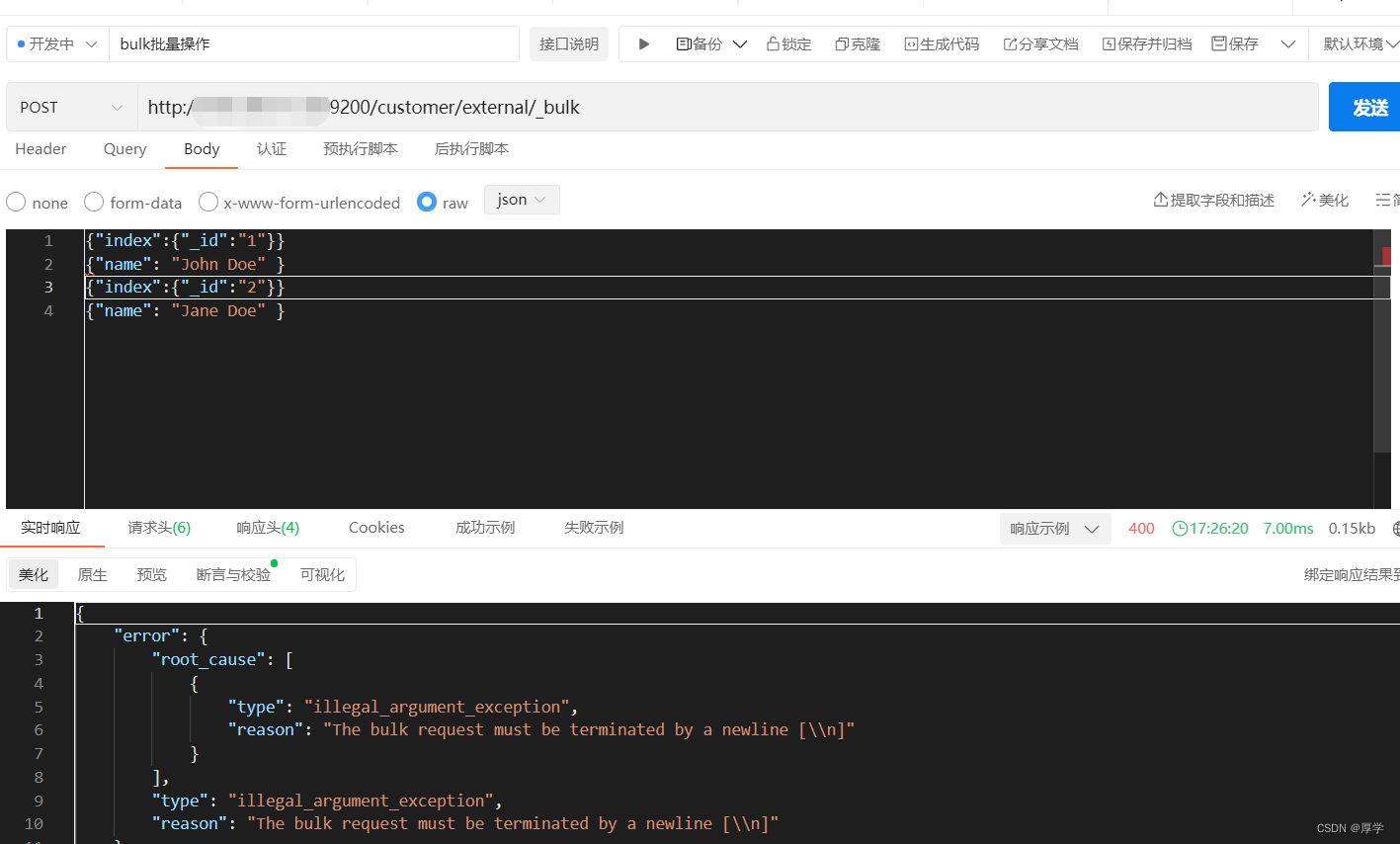1400x844 pixels.
Task: Click the 锁定 lock button
Action: pyautogui.click(x=788, y=44)
